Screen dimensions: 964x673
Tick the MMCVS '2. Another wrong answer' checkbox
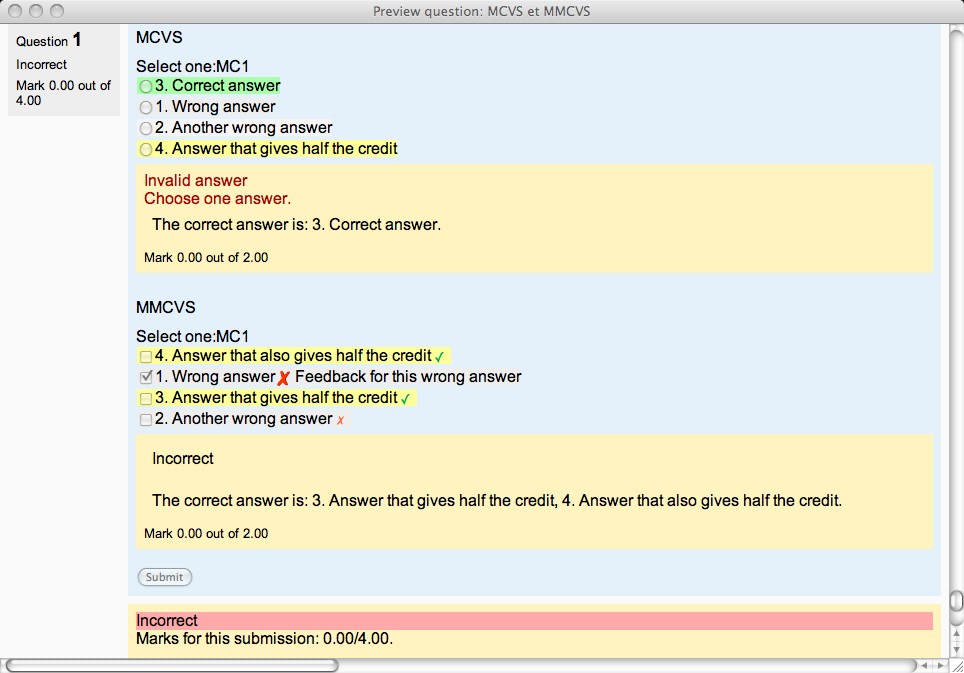tap(146, 419)
